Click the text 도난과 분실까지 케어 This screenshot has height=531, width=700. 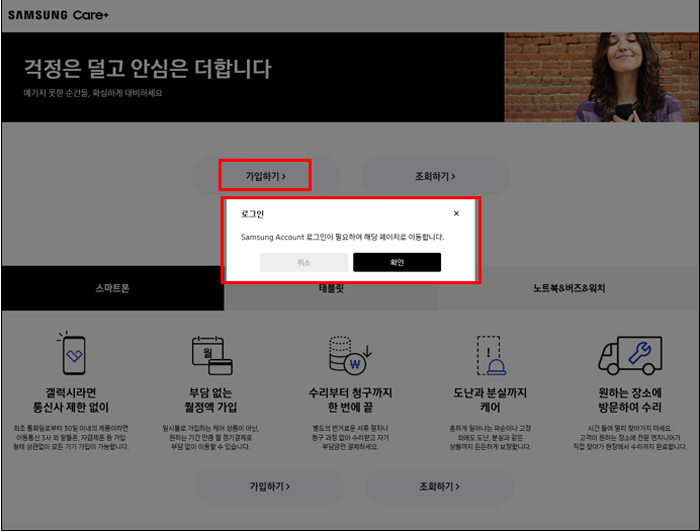pyautogui.click(x=490, y=400)
